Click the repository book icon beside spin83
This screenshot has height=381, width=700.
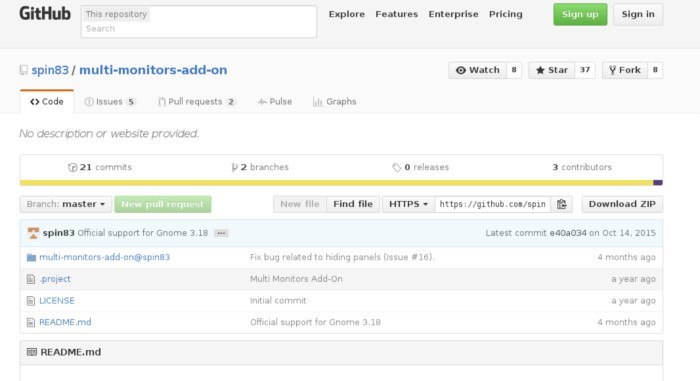click(x=24, y=70)
